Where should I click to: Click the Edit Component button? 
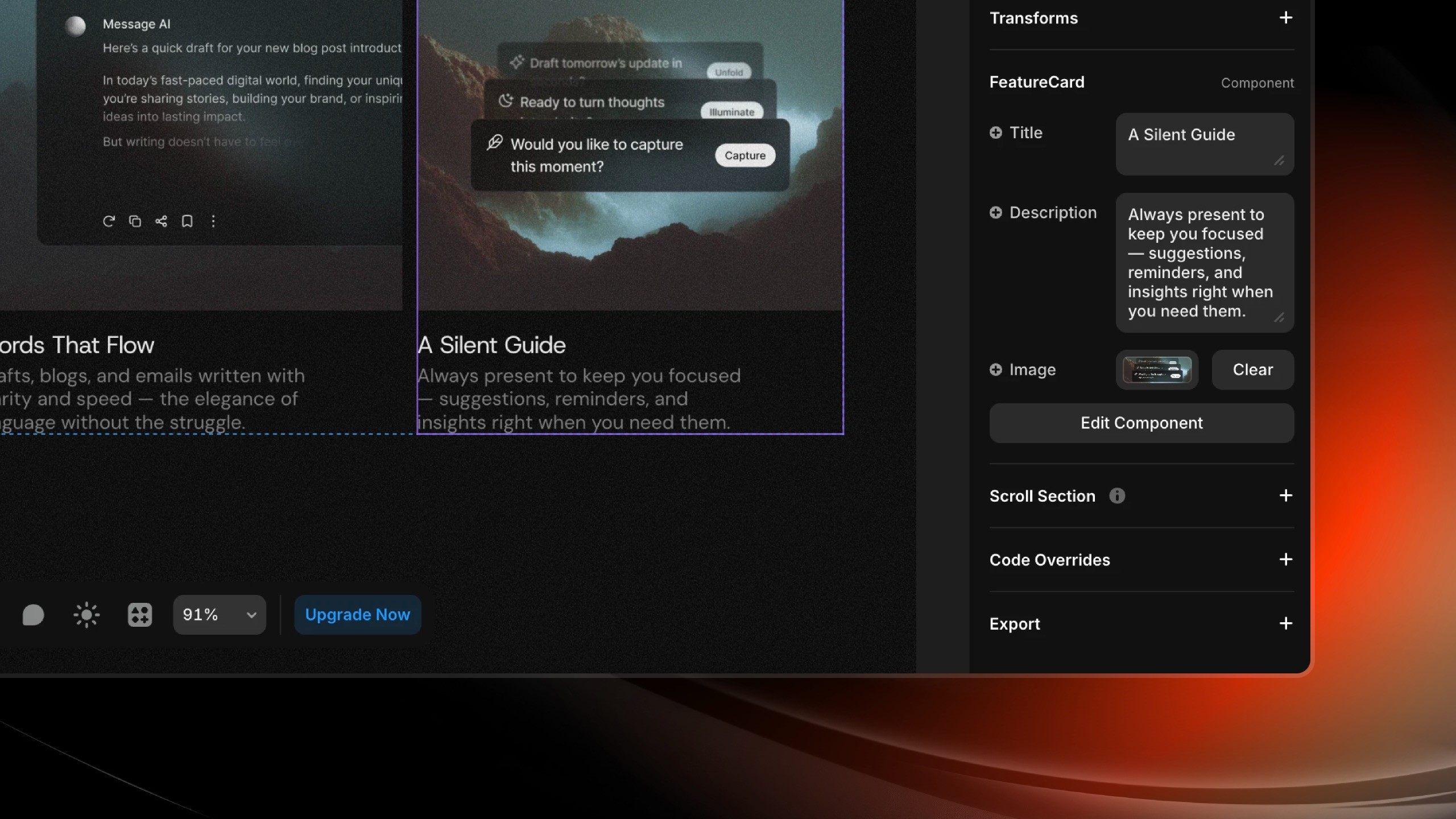(x=1141, y=423)
